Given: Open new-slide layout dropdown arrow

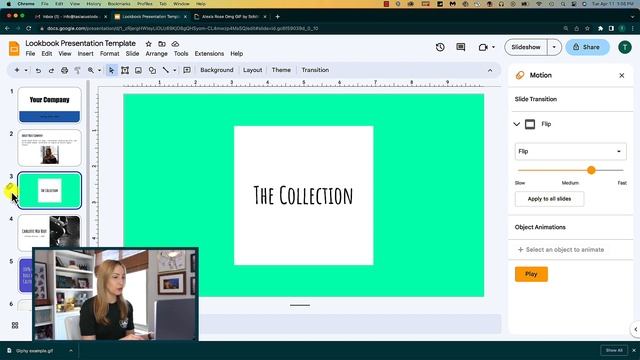Looking at the screenshot, I should coord(26,70).
